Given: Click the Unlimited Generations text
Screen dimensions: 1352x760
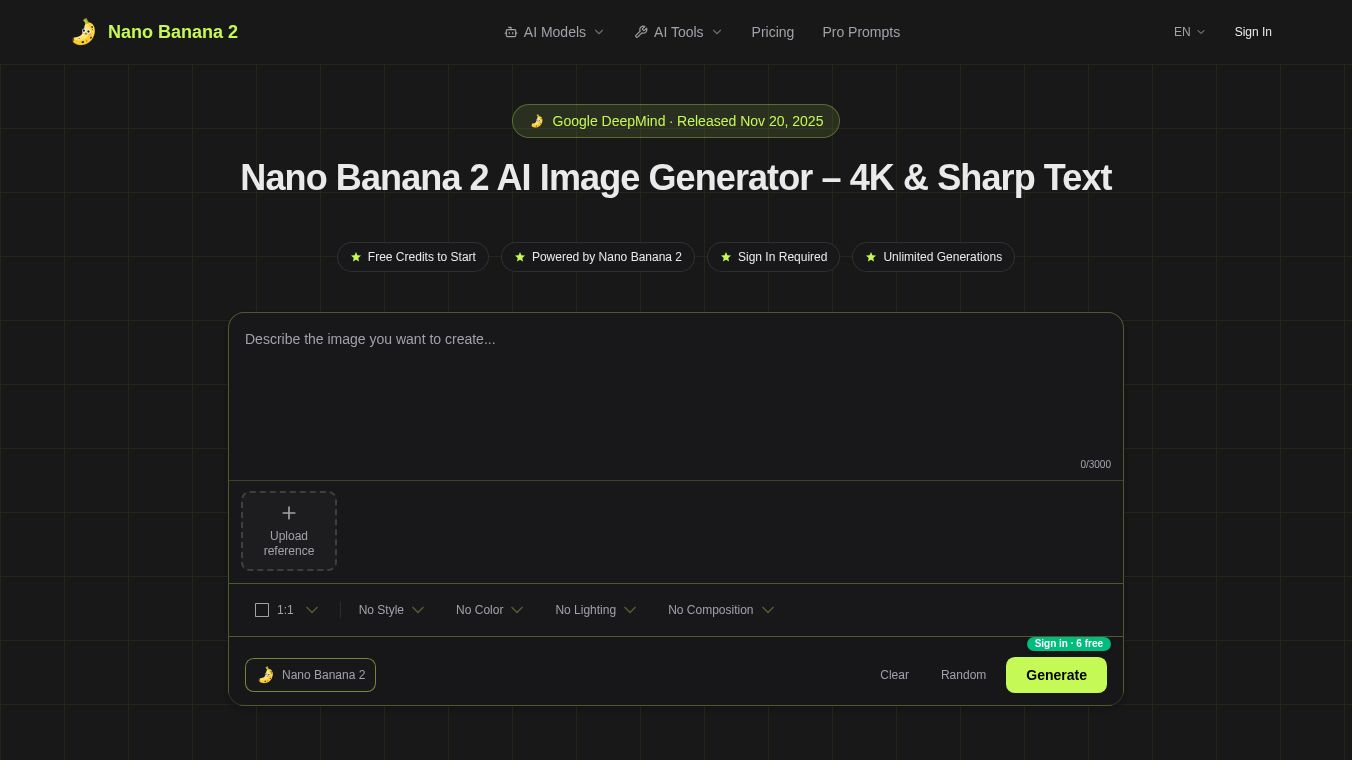Looking at the screenshot, I should (942, 257).
